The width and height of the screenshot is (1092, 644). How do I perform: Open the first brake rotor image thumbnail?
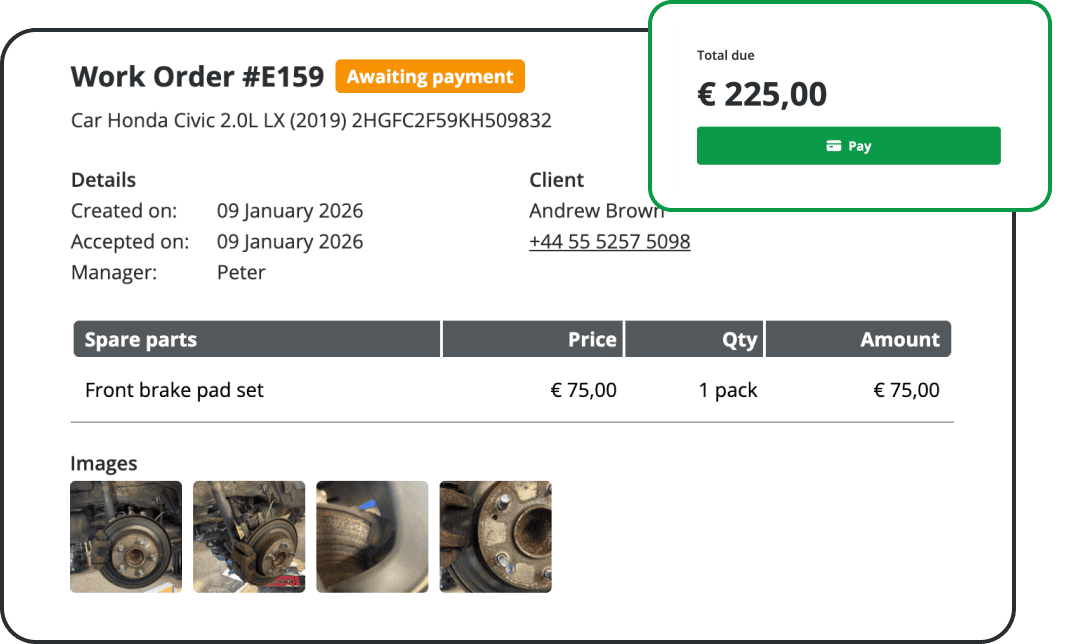coord(125,536)
